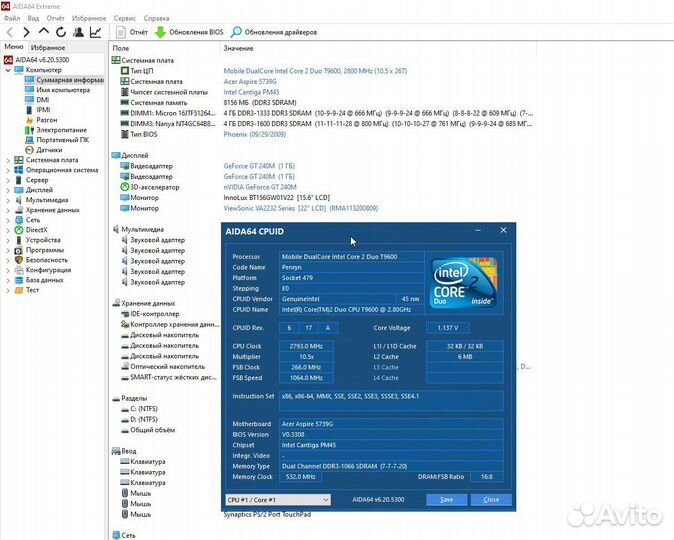Open the Acer Aspire 5739G link
Viewport: 674px width, 540px height.
tap(250, 81)
